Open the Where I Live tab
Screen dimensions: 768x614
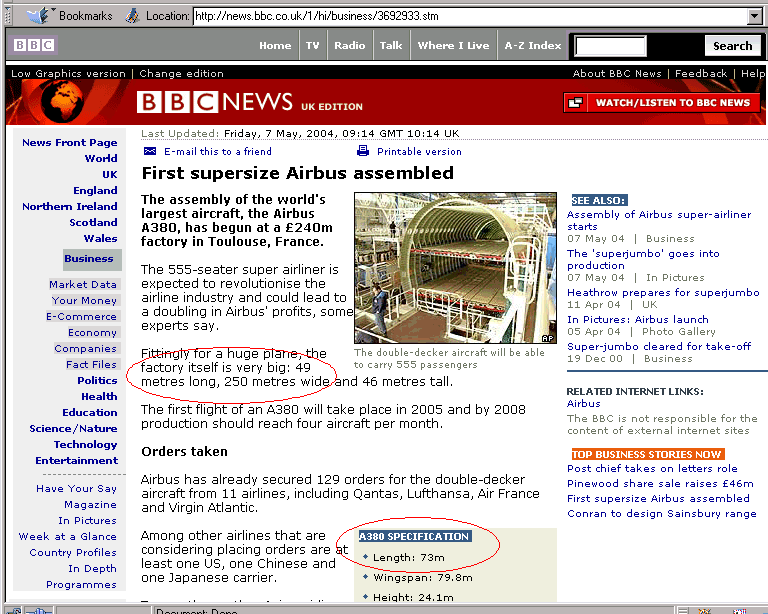click(453, 46)
